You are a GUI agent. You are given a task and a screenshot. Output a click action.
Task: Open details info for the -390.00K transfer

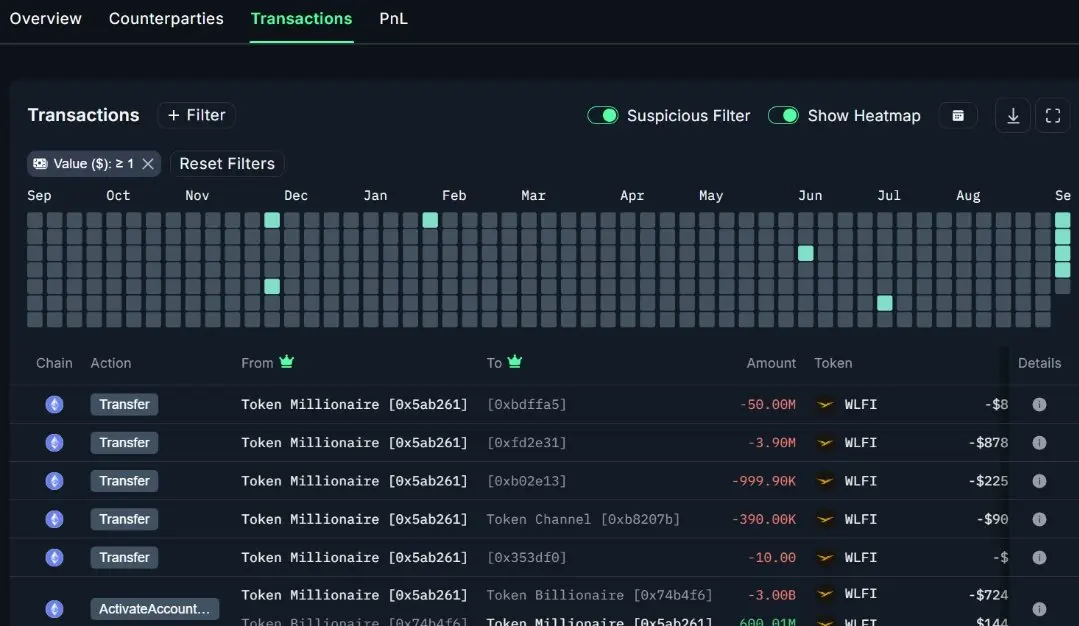pos(1039,519)
